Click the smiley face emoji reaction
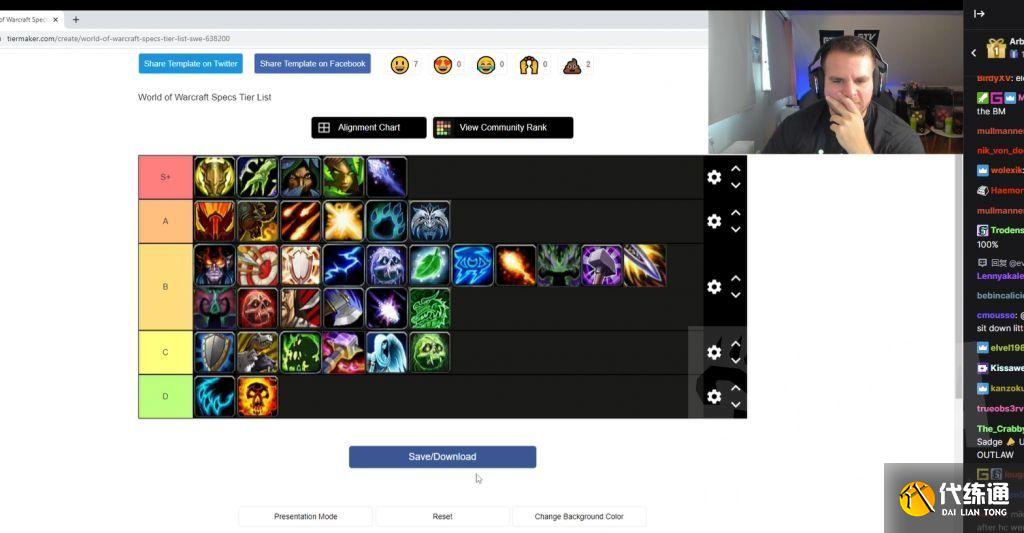Image resolution: width=1024 pixels, height=533 pixels. point(400,65)
